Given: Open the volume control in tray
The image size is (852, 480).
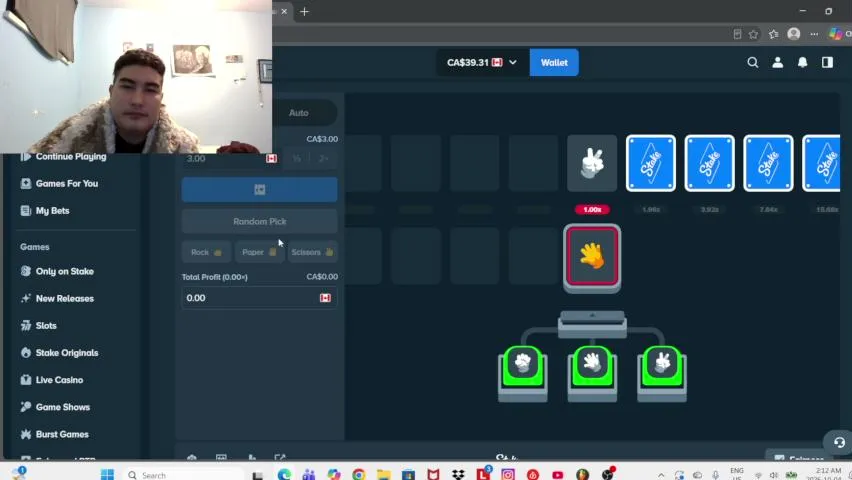Looking at the screenshot, I should [773, 475].
